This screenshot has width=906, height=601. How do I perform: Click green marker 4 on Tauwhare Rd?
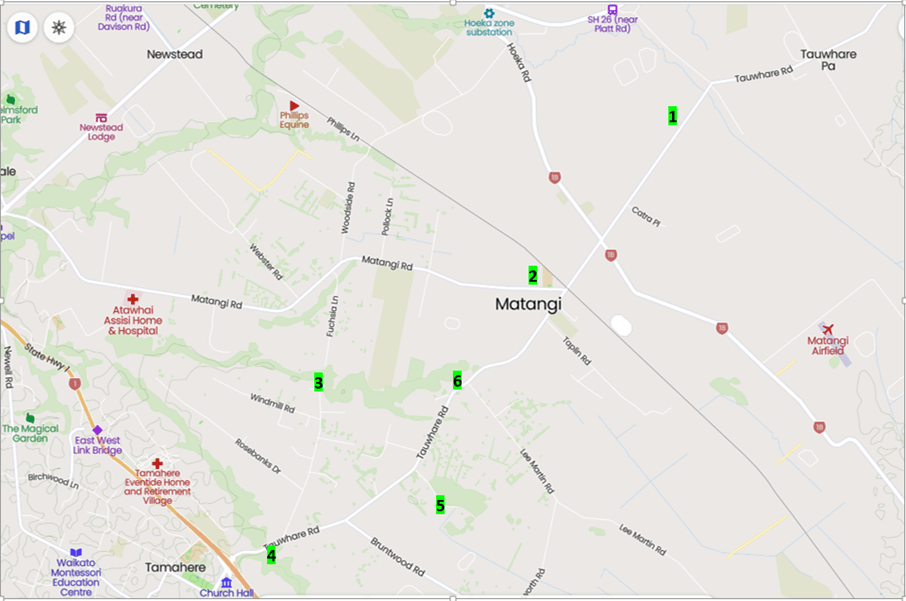tap(271, 555)
